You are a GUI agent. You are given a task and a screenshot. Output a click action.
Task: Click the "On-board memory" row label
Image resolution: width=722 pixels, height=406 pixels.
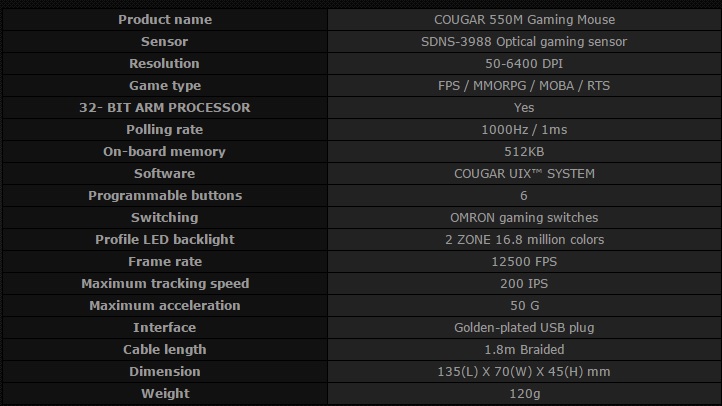[165, 152]
